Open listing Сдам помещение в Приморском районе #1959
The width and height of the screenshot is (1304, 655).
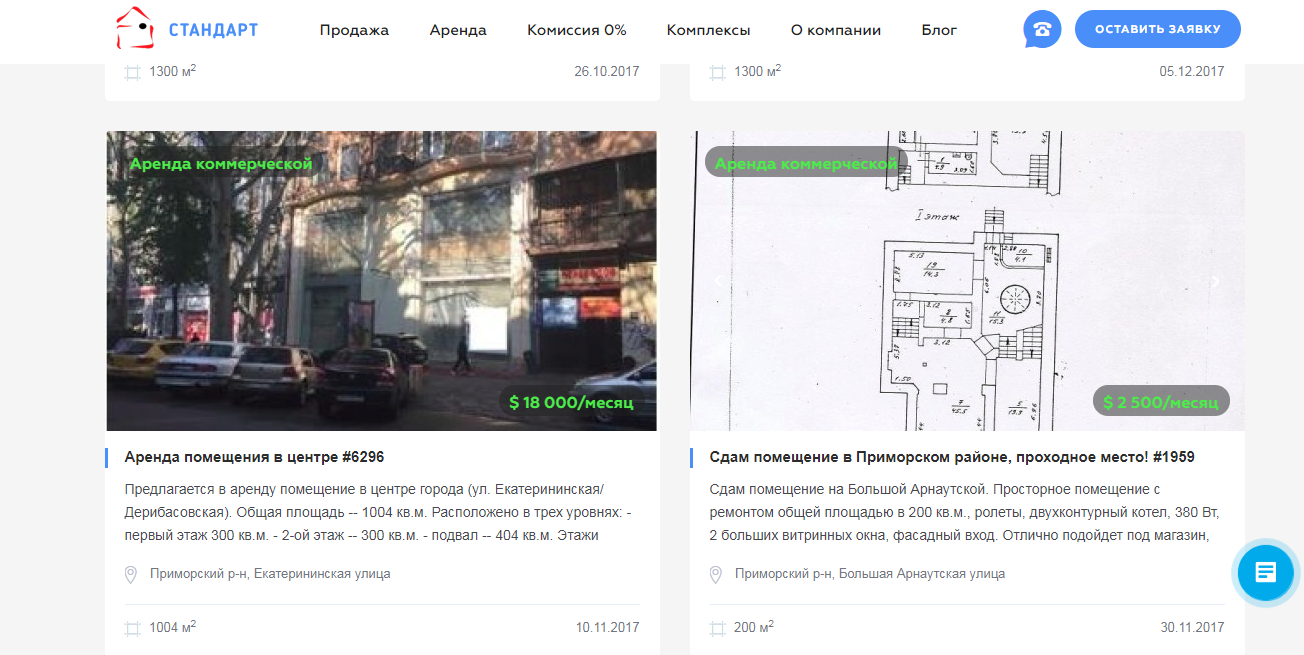[951, 457]
